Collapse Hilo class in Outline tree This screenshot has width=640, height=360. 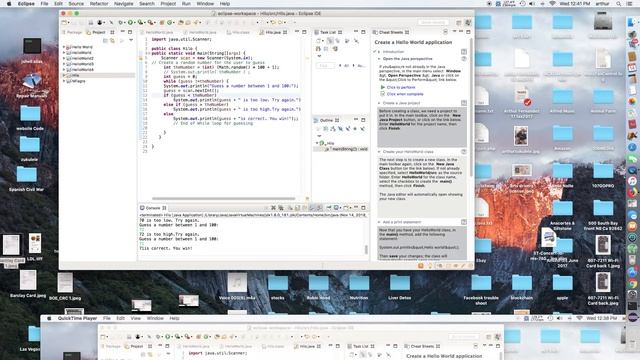[x=317, y=143]
